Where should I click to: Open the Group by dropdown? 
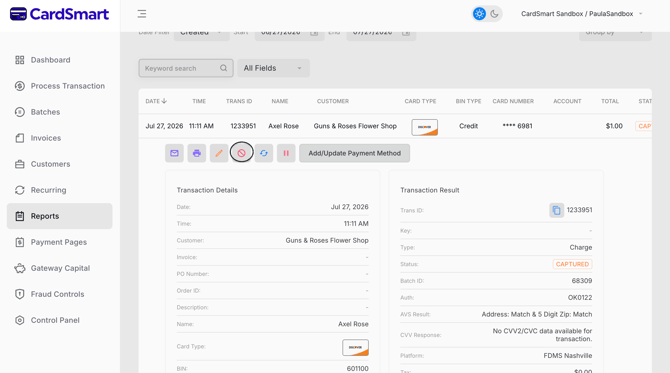[x=615, y=35]
